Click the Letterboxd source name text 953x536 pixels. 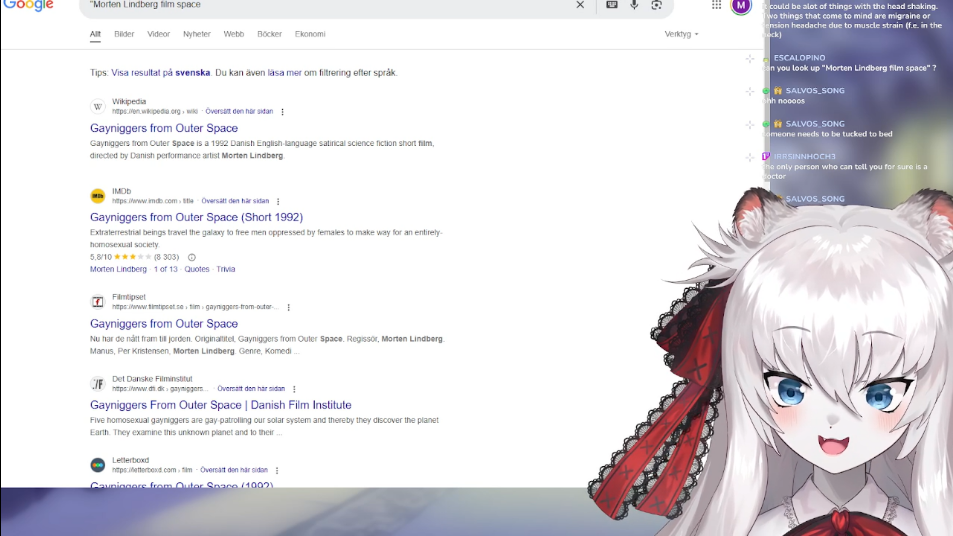(130, 461)
